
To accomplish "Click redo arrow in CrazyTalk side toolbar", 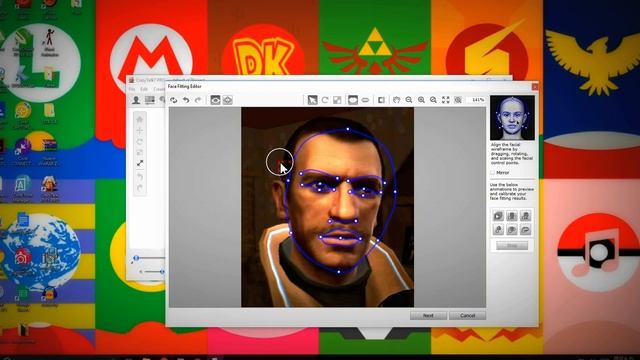I will tap(140, 188).
